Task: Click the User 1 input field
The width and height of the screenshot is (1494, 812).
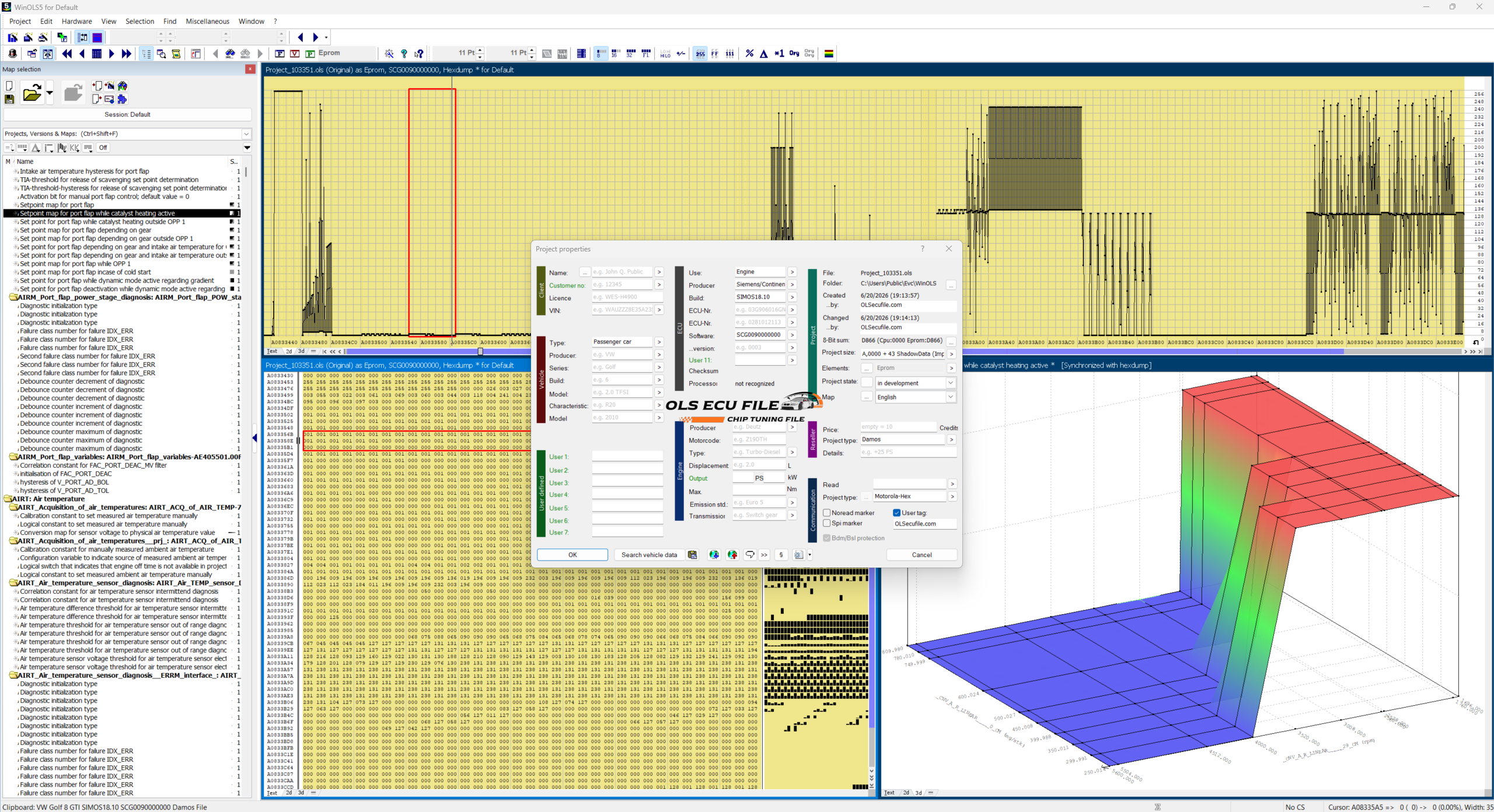Action: coord(627,457)
